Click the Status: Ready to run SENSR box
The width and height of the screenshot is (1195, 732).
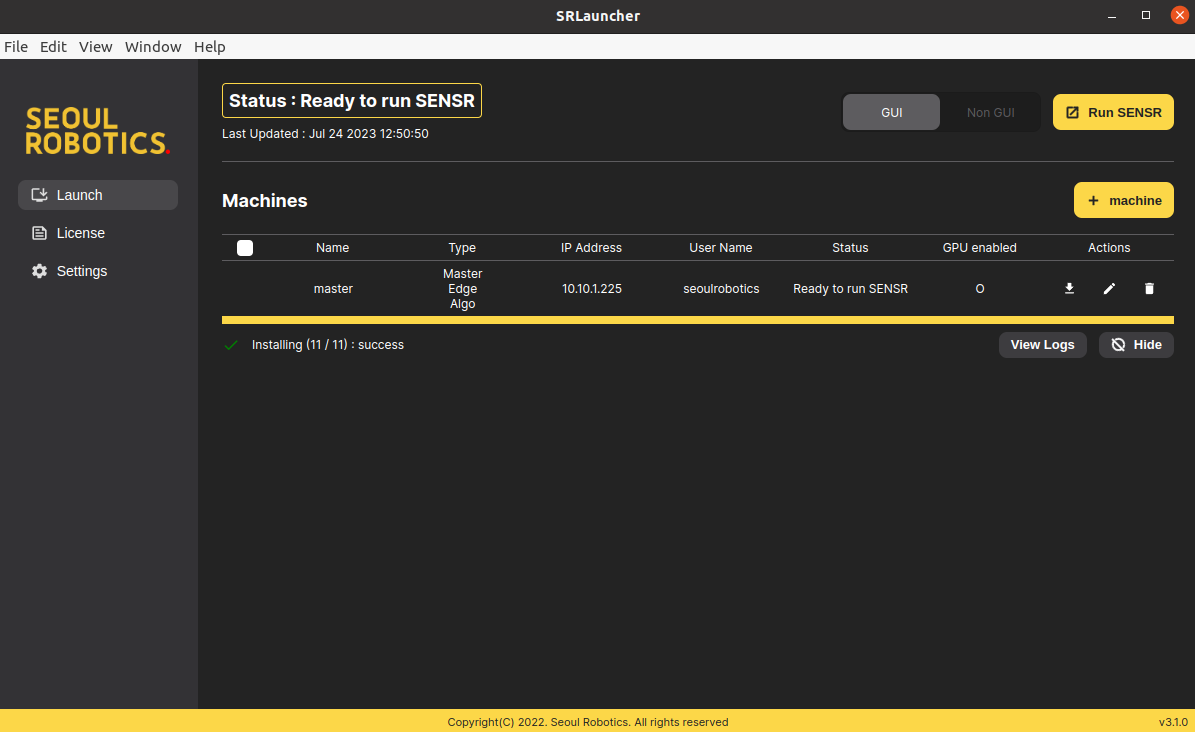(x=351, y=101)
